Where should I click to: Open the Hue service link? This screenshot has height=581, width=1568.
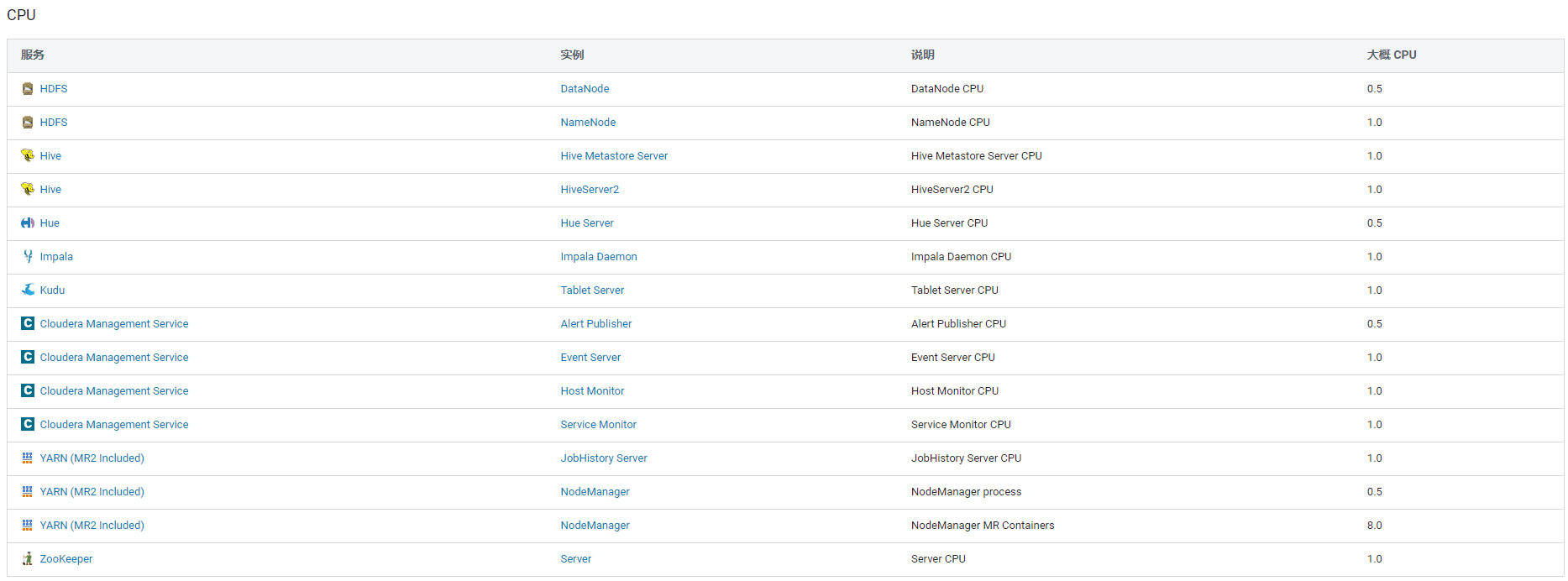[50, 223]
